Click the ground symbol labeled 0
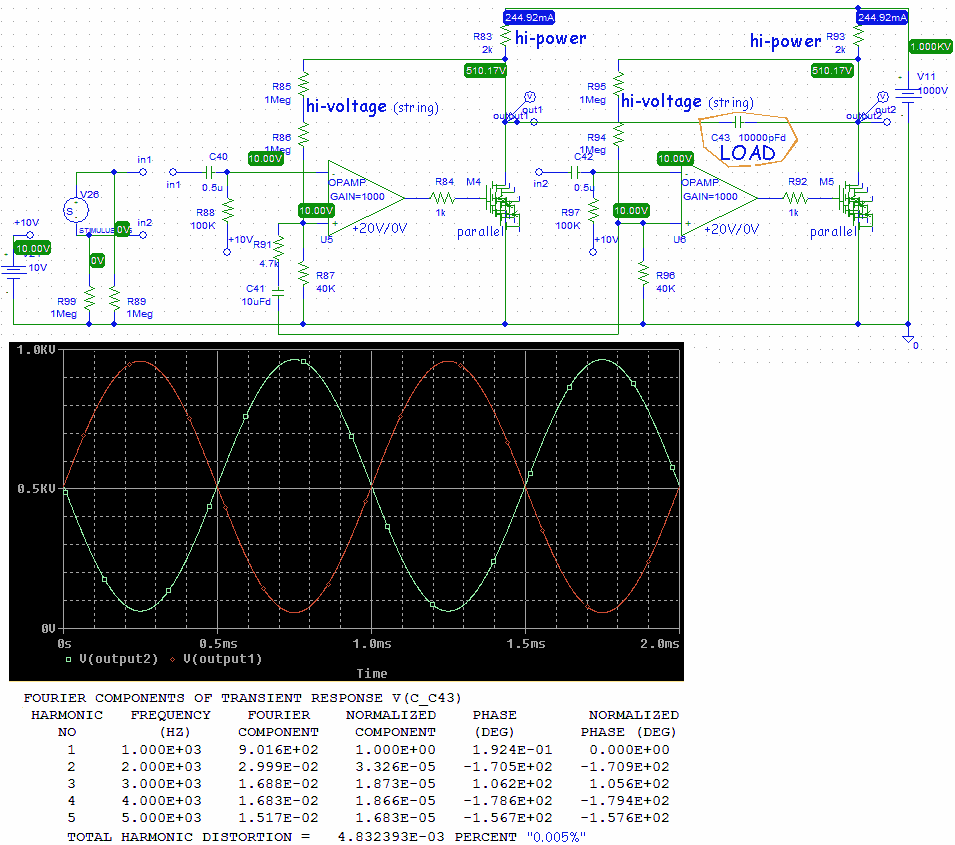This screenshot has width=955, height=845. (x=908, y=339)
